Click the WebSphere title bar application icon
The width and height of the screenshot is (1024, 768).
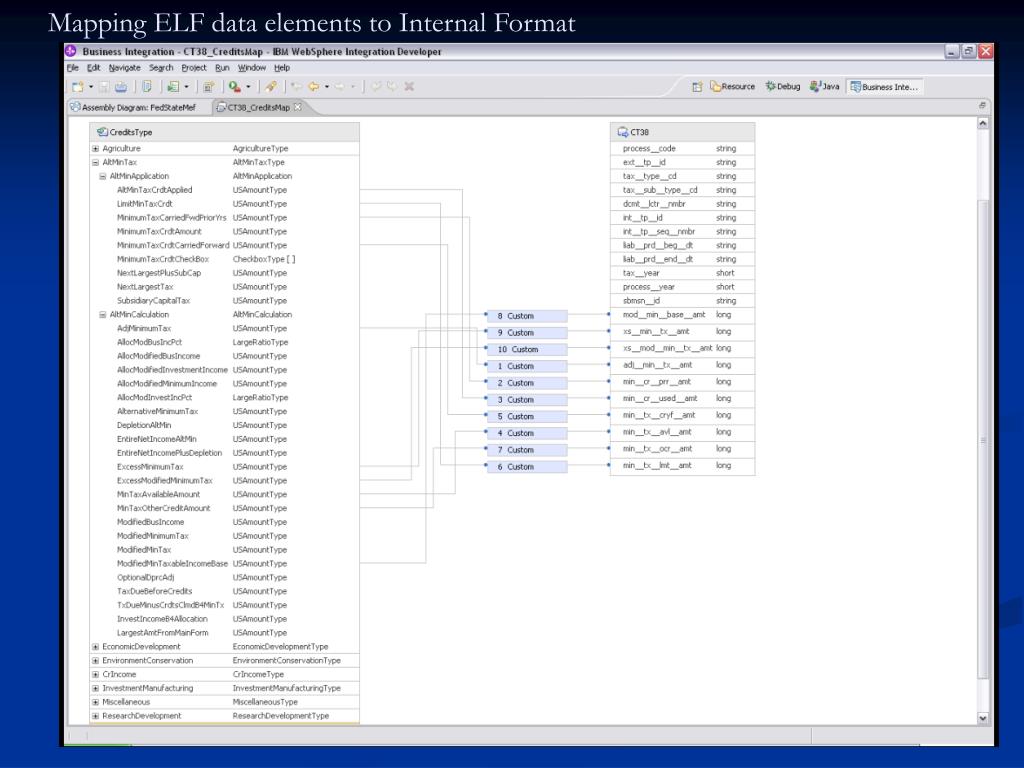[71, 51]
